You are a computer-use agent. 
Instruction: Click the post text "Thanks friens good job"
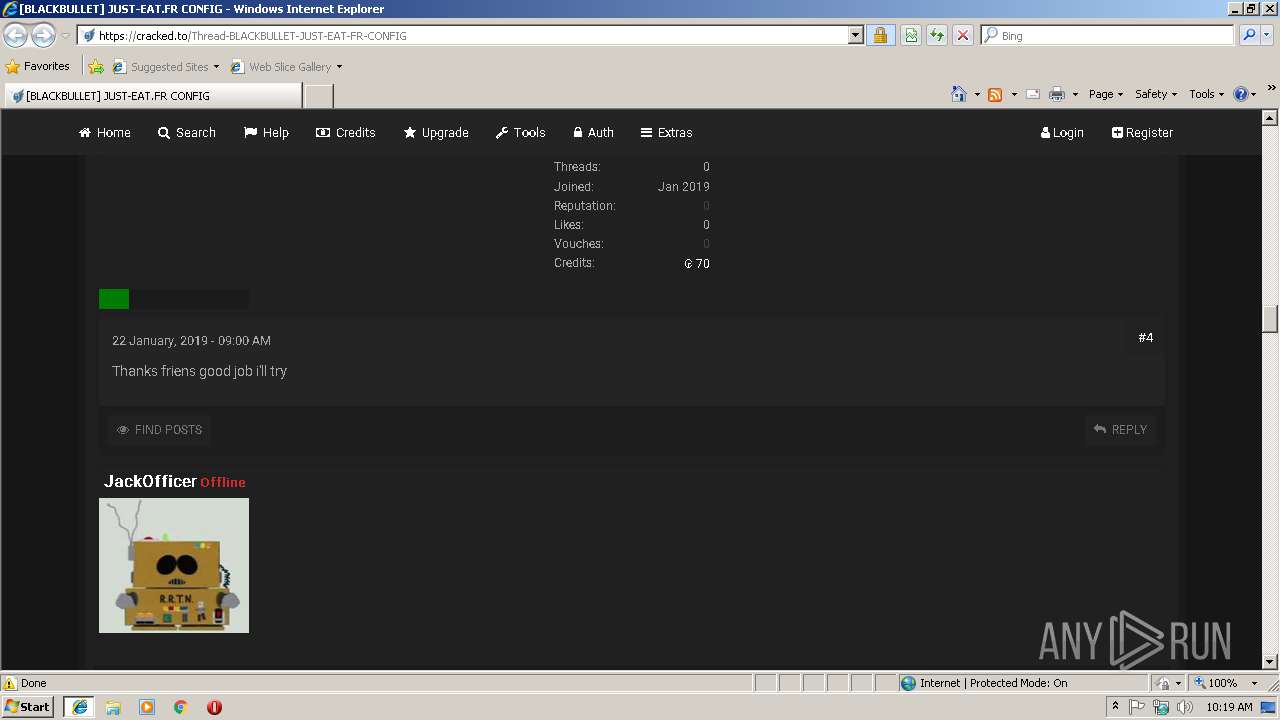tap(182, 371)
